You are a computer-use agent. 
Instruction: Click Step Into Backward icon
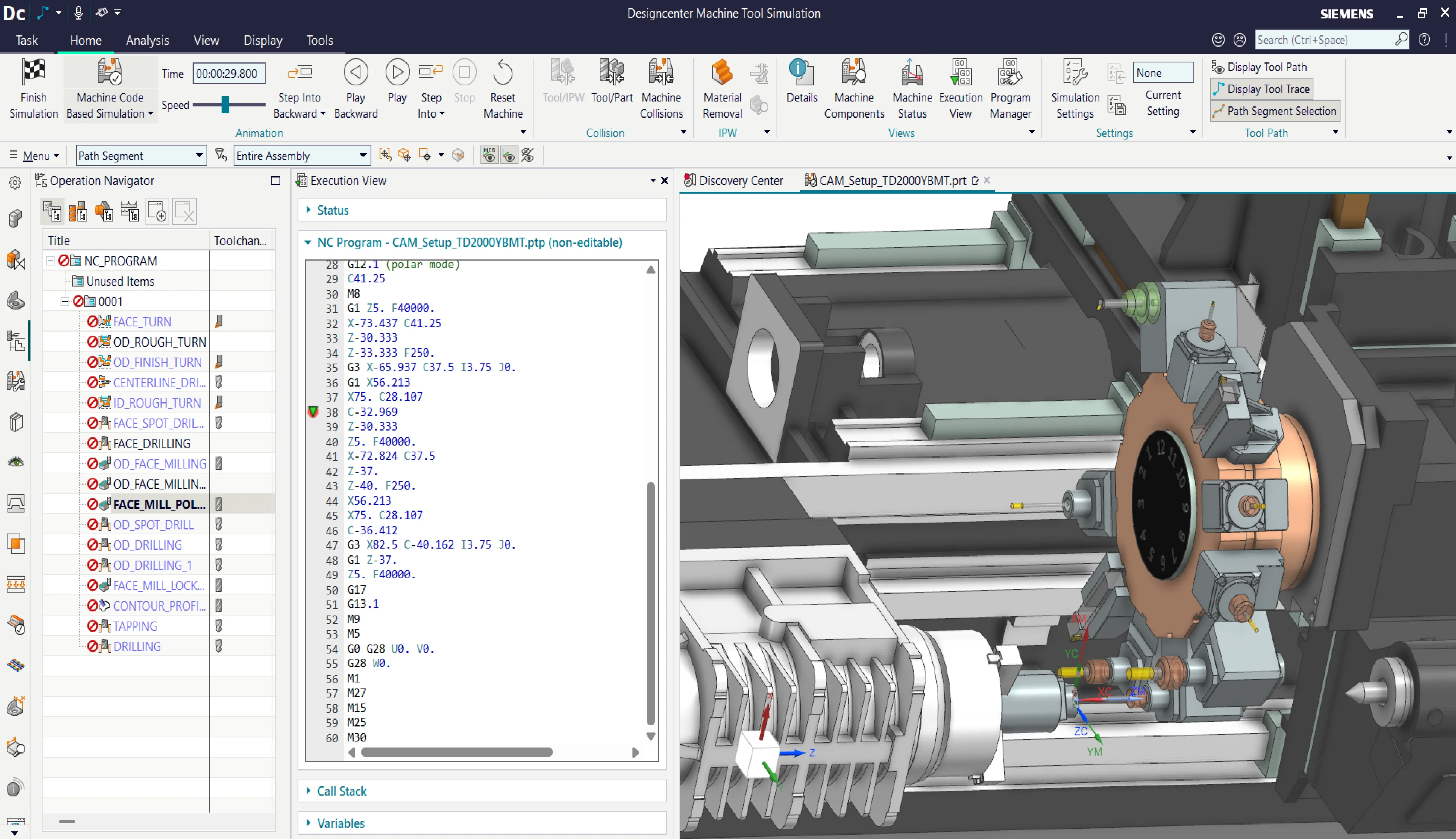coord(299,72)
